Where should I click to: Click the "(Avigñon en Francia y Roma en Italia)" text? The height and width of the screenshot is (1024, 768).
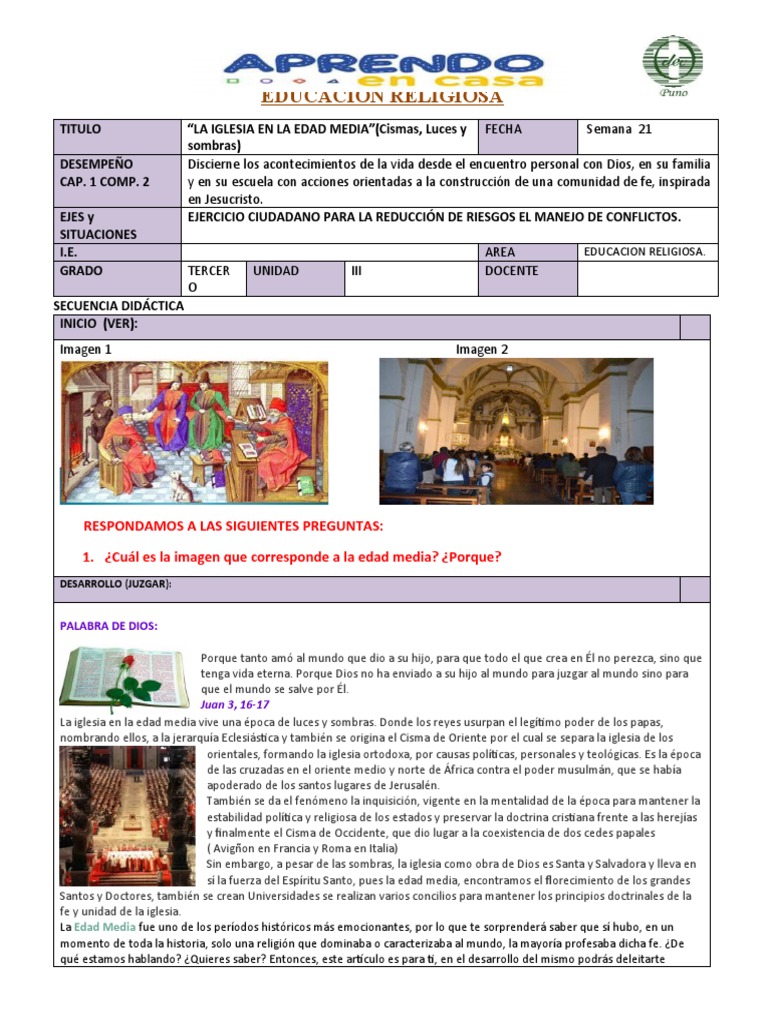point(302,848)
